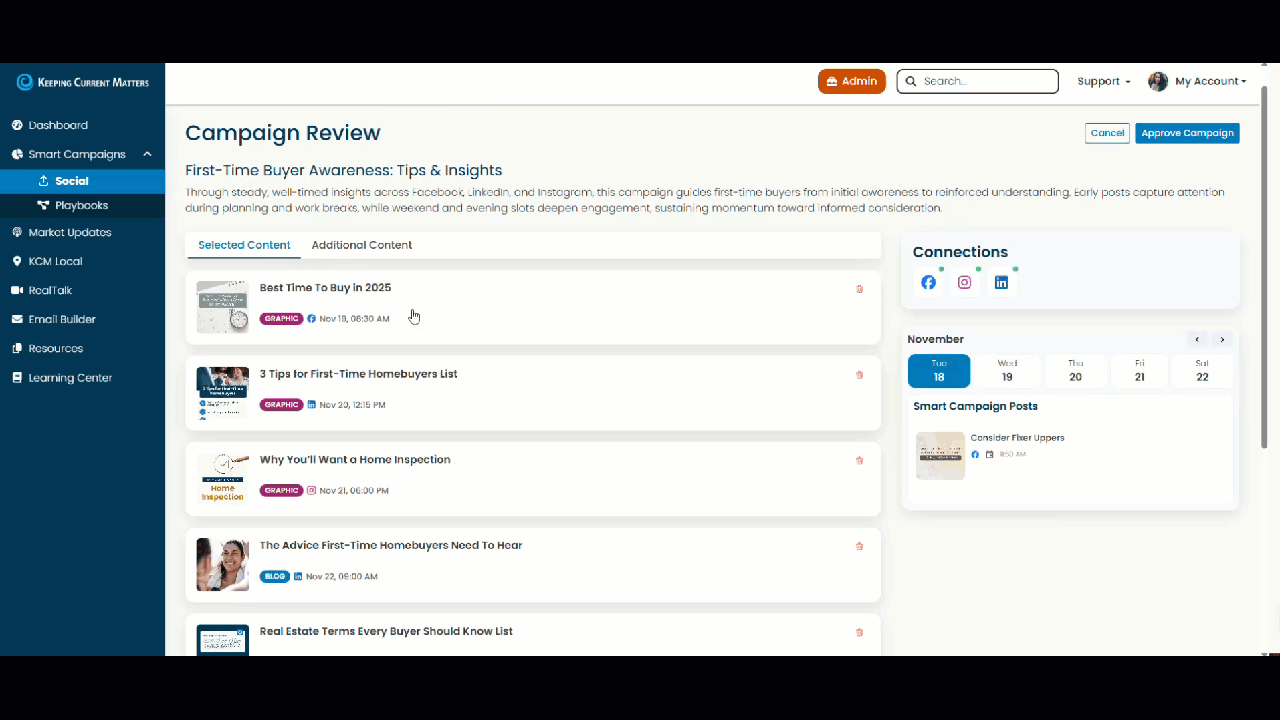The height and width of the screenshot is (720, 1280).
Task: Open the Email Builder sidebar icon
Action: pos(17,319)
